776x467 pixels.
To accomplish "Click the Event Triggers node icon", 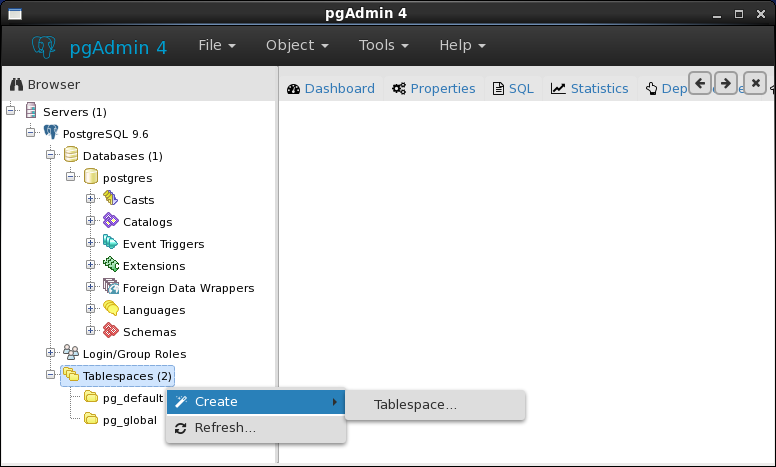I will point(110,242).
